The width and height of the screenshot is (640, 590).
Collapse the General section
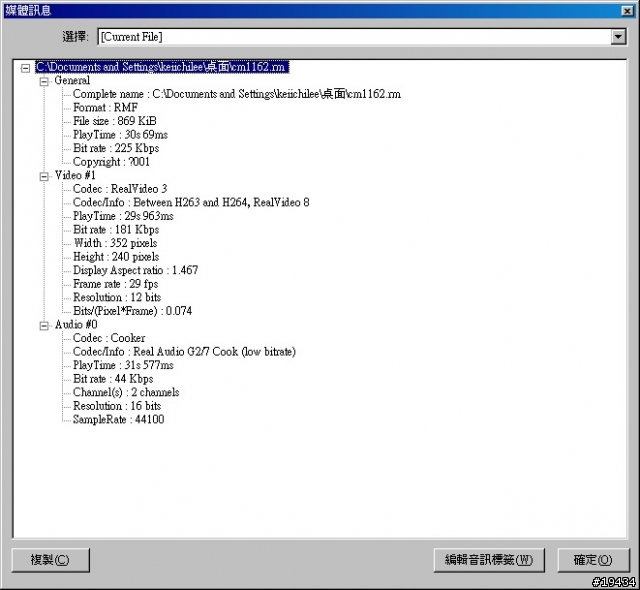pyautogui.click(x=44, y=82)
